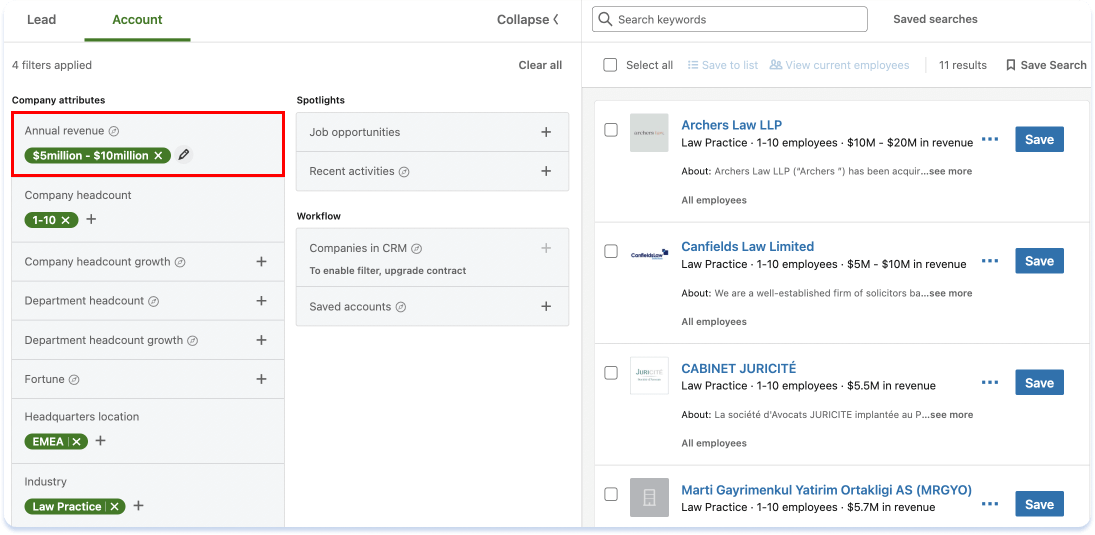The width and height of the screenshot is (1095, 535).
Task: Expand the Saved accounts filter
Action: click(x=546, y=307)
